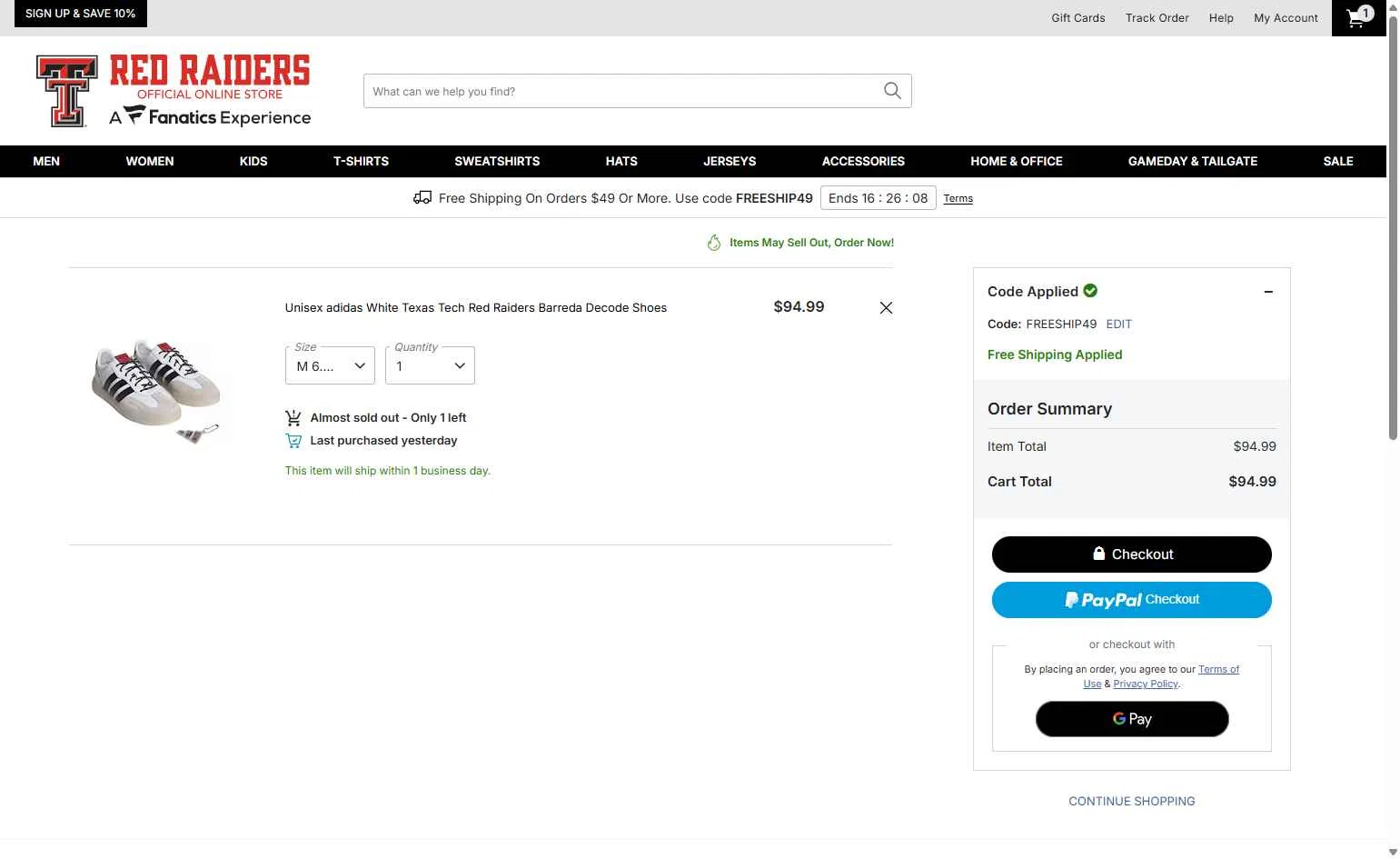Viewport: 1400px width, 859px height.
Task: Open the shopping cart icon
Action: click(1359, 17)
